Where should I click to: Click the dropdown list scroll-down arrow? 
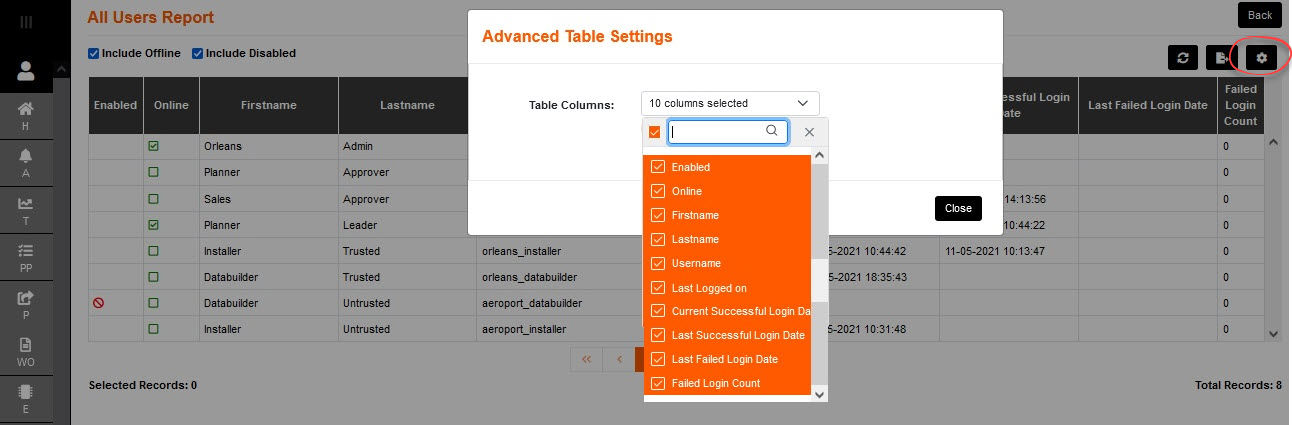coord(820,394)
